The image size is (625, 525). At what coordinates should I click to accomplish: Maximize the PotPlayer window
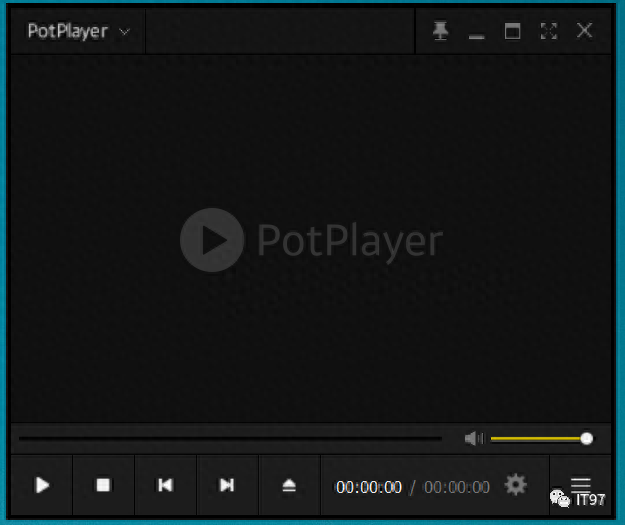click(512, 31)
